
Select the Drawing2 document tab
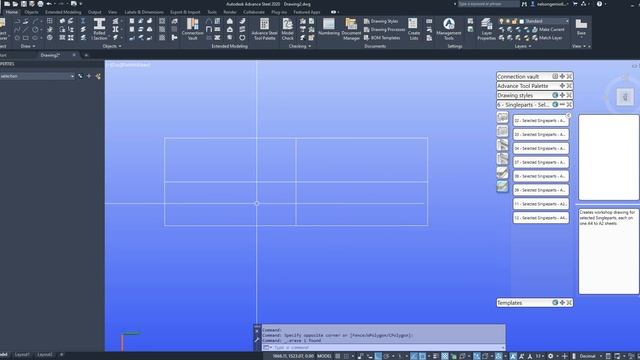[50, 55]
